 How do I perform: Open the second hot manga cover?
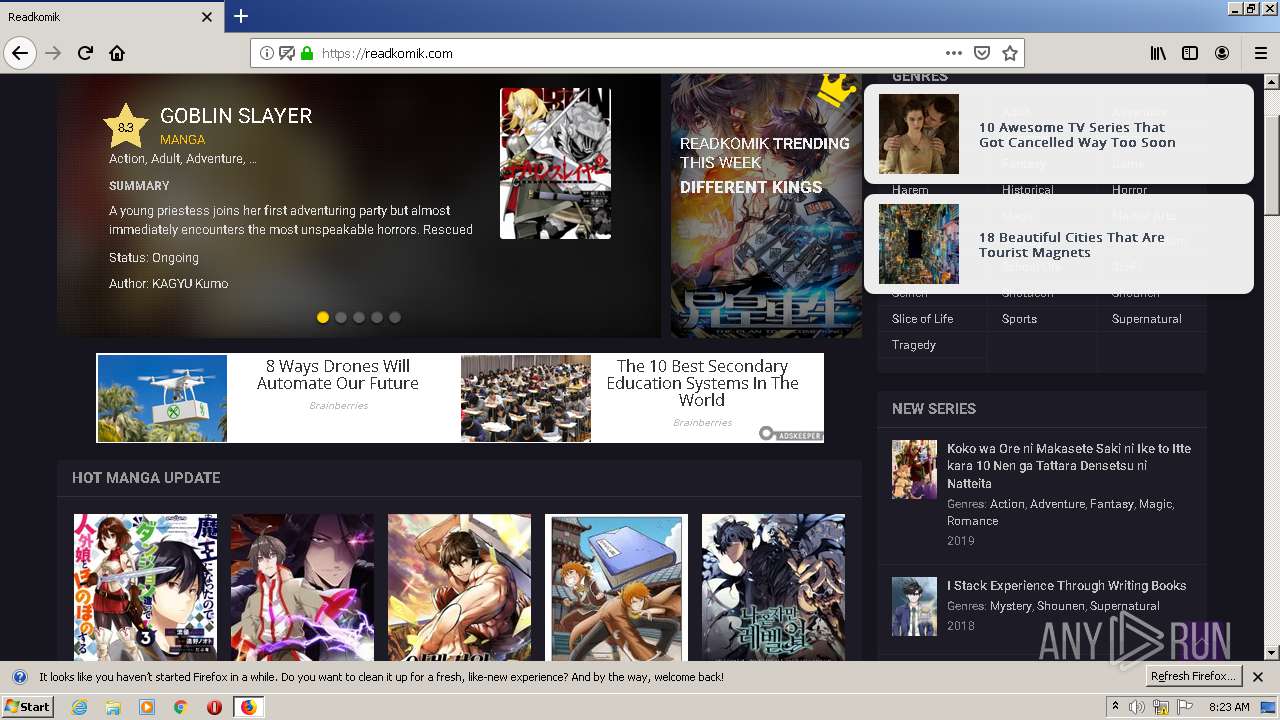tap(302, 587)
